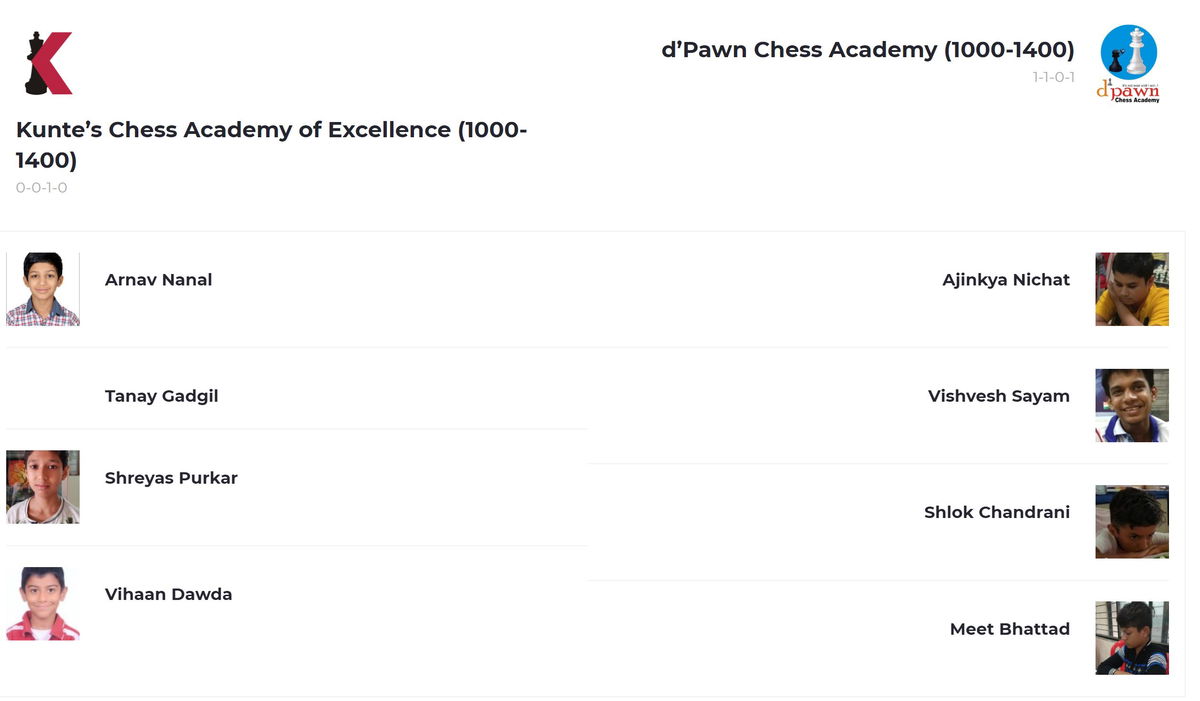
Task: Click the d'Pawn Chess Academy logo
Action: point(1128,63)
